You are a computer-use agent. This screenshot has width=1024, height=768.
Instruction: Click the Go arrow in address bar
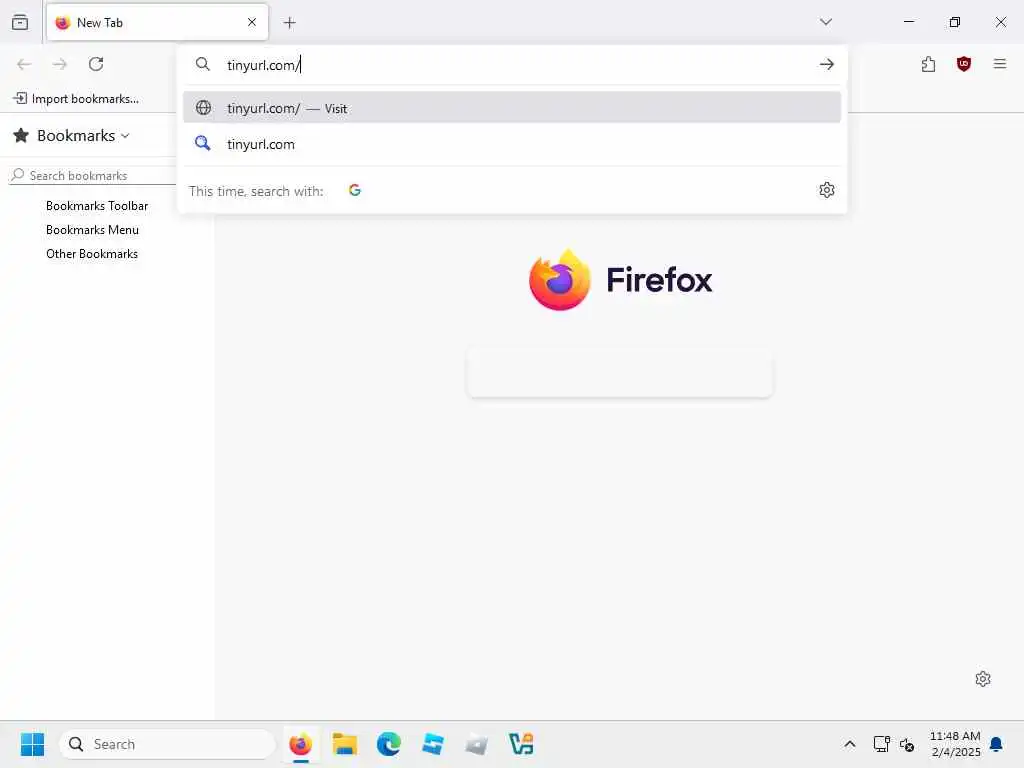pyautogui.click(x=827, y=64)
